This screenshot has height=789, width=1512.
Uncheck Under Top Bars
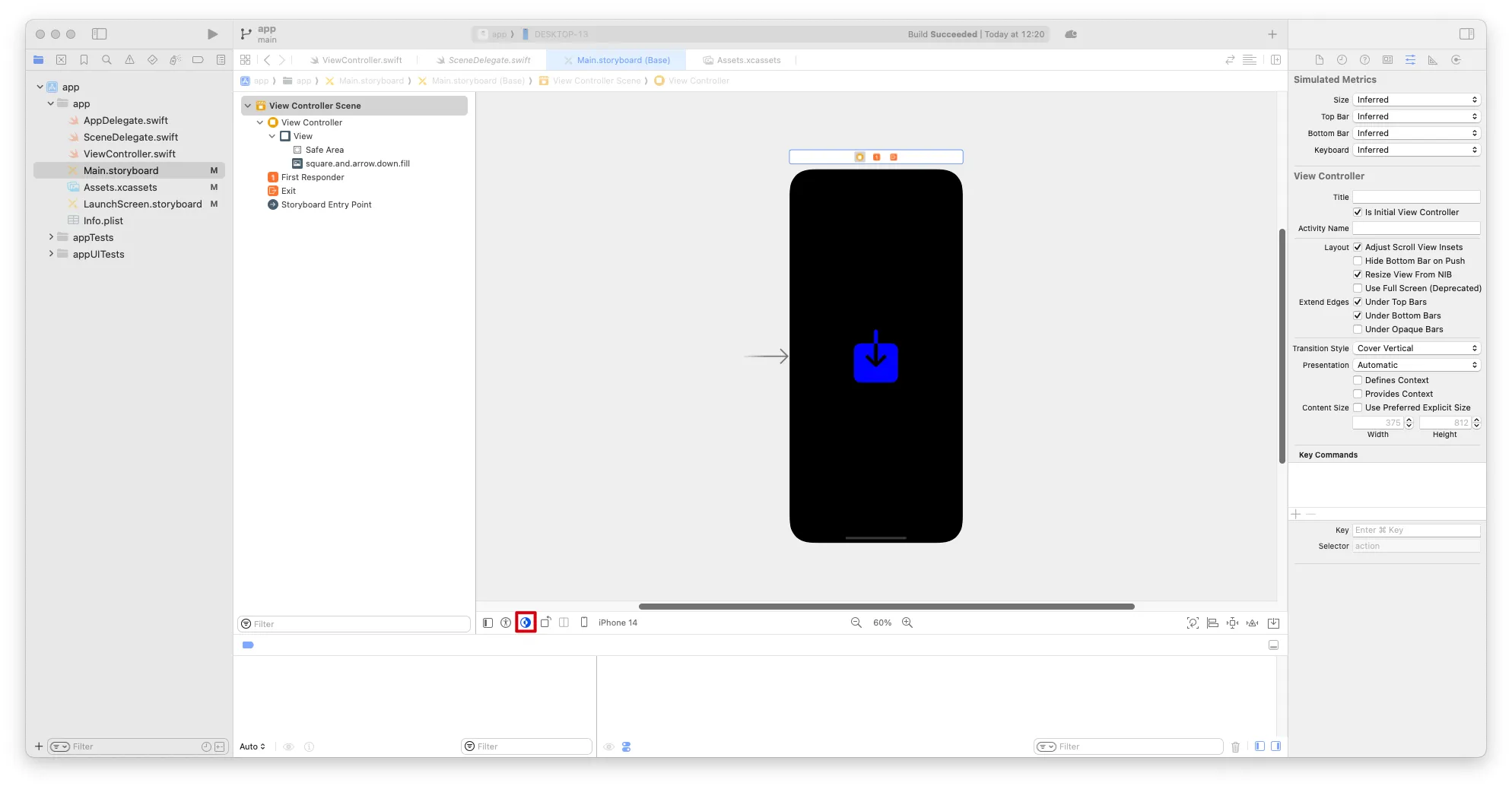click(x=1358, y=302)
